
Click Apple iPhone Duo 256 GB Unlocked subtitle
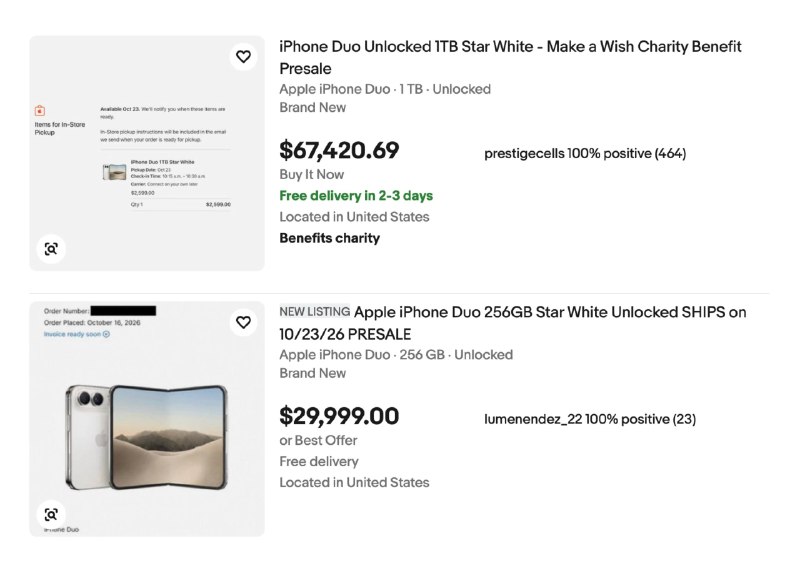point(396,355)
